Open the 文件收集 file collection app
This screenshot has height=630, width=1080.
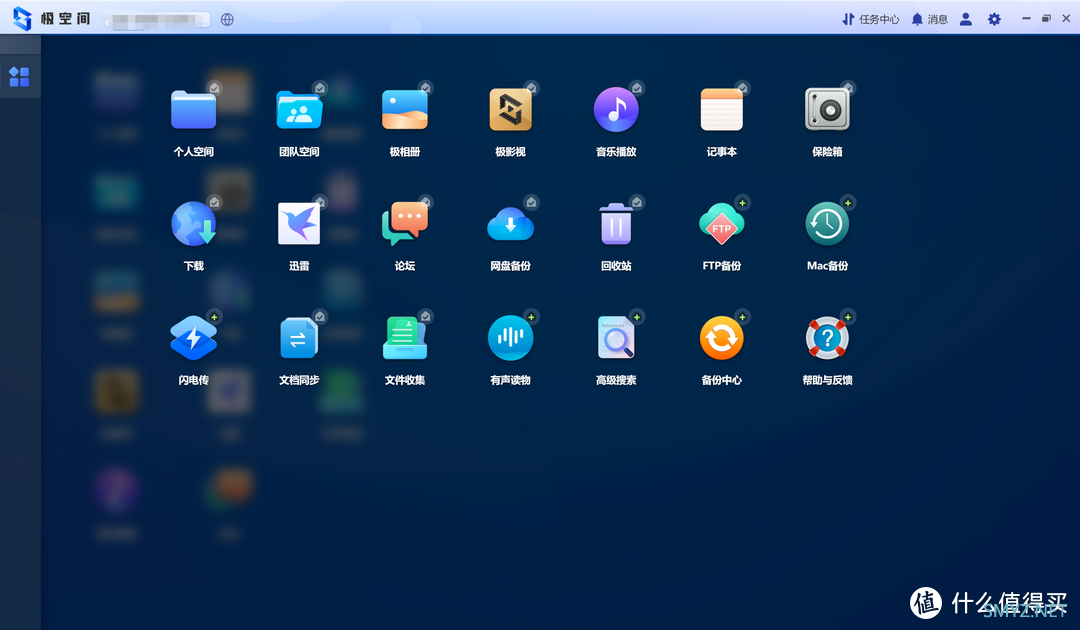point(405,339)
